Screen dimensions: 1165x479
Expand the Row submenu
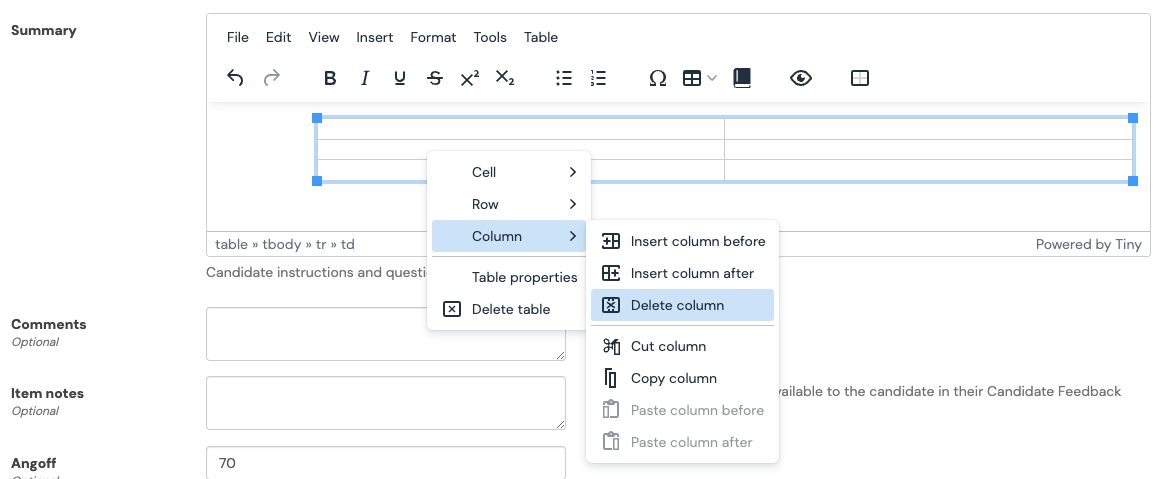click(x=509, y=204)
